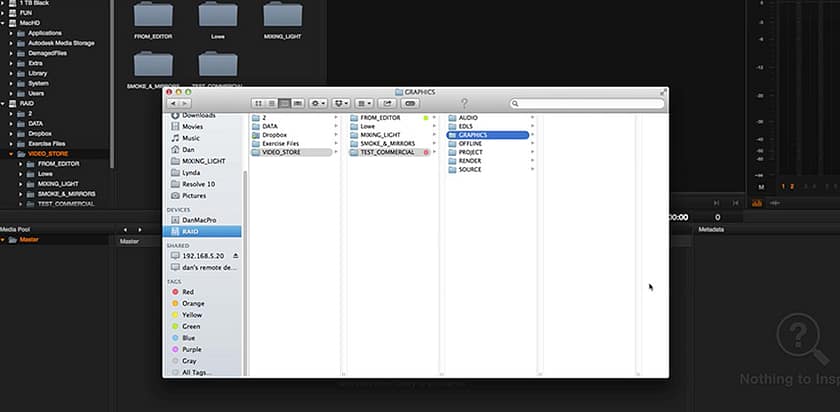Viewport: 840px width, 412px height.
Task: Expand Applications in Resolve tree
Action: 10,33
